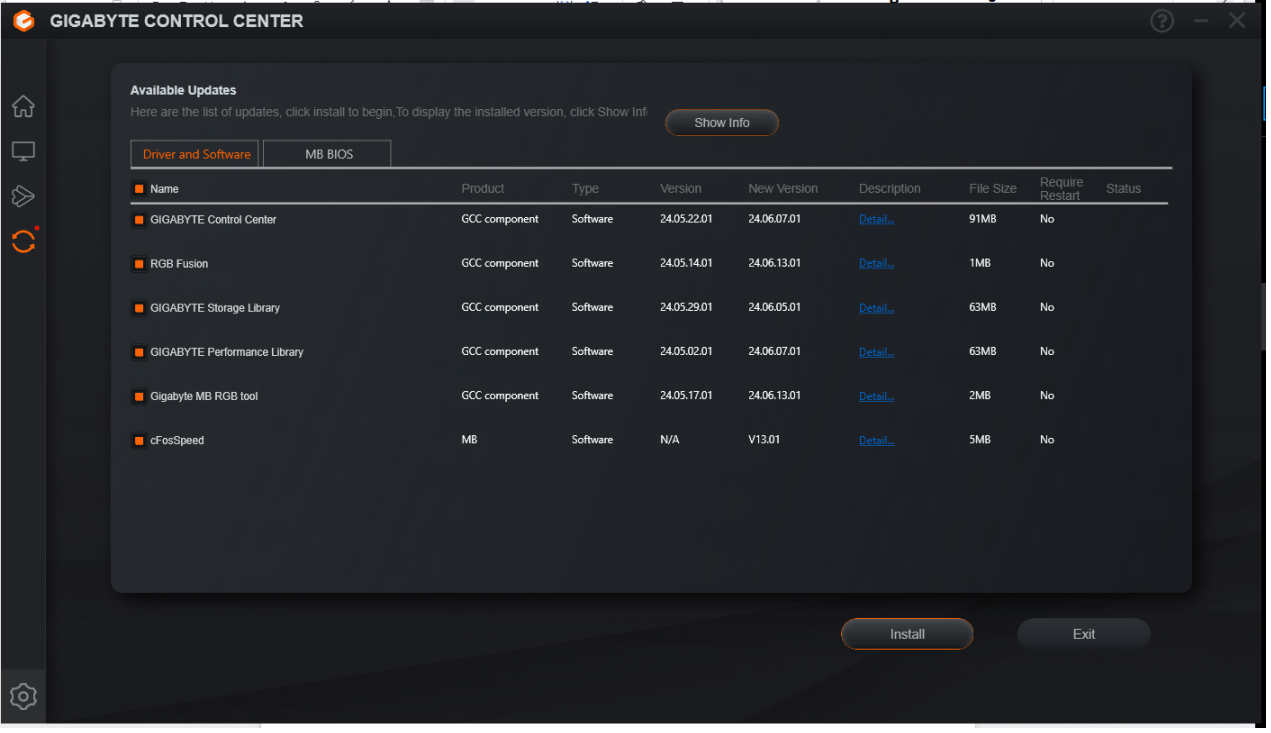
Task: Uncheck the Gigabyte MB RGB tool checkbox
Action: 139,396
